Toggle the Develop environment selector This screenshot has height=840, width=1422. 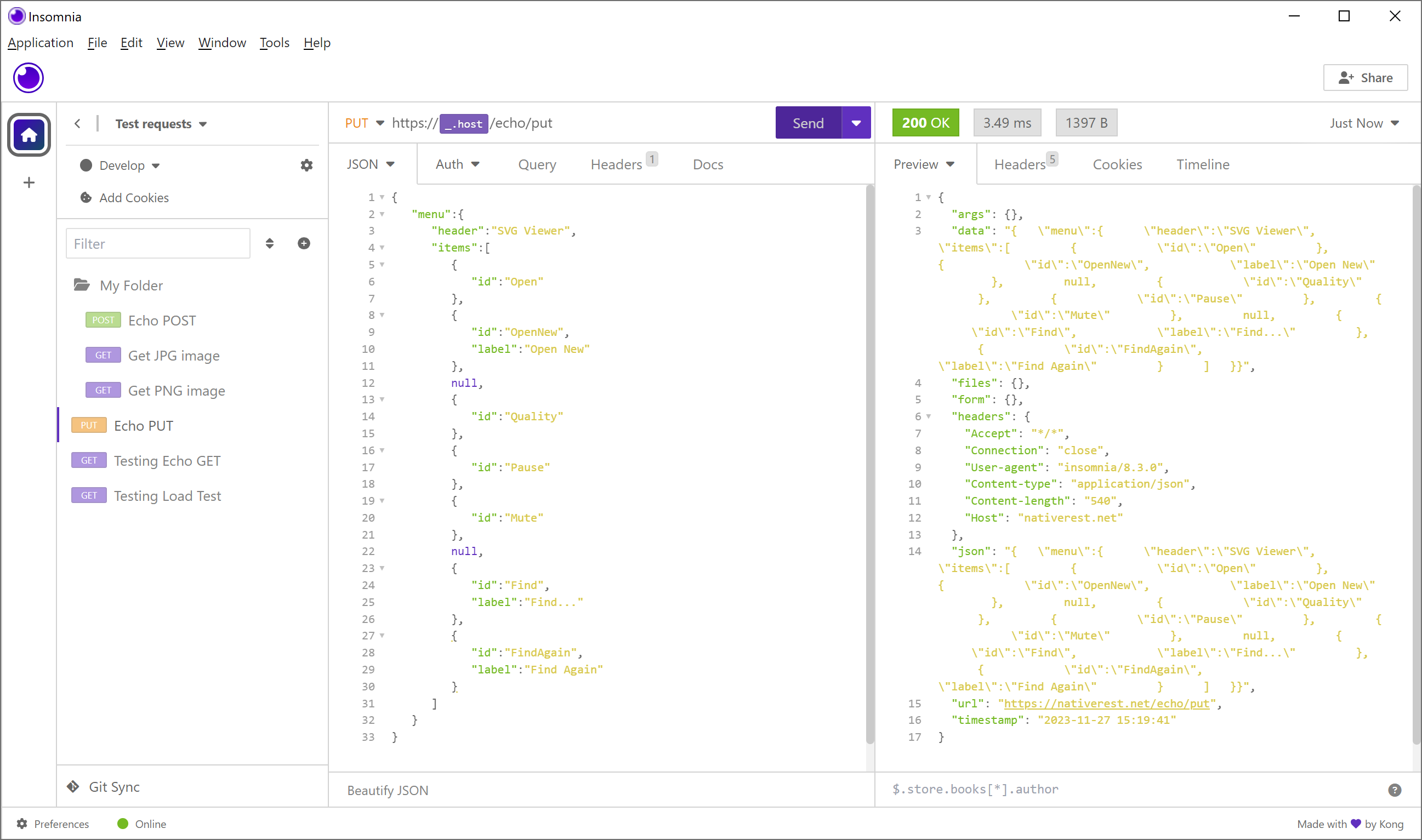point(119,165)
